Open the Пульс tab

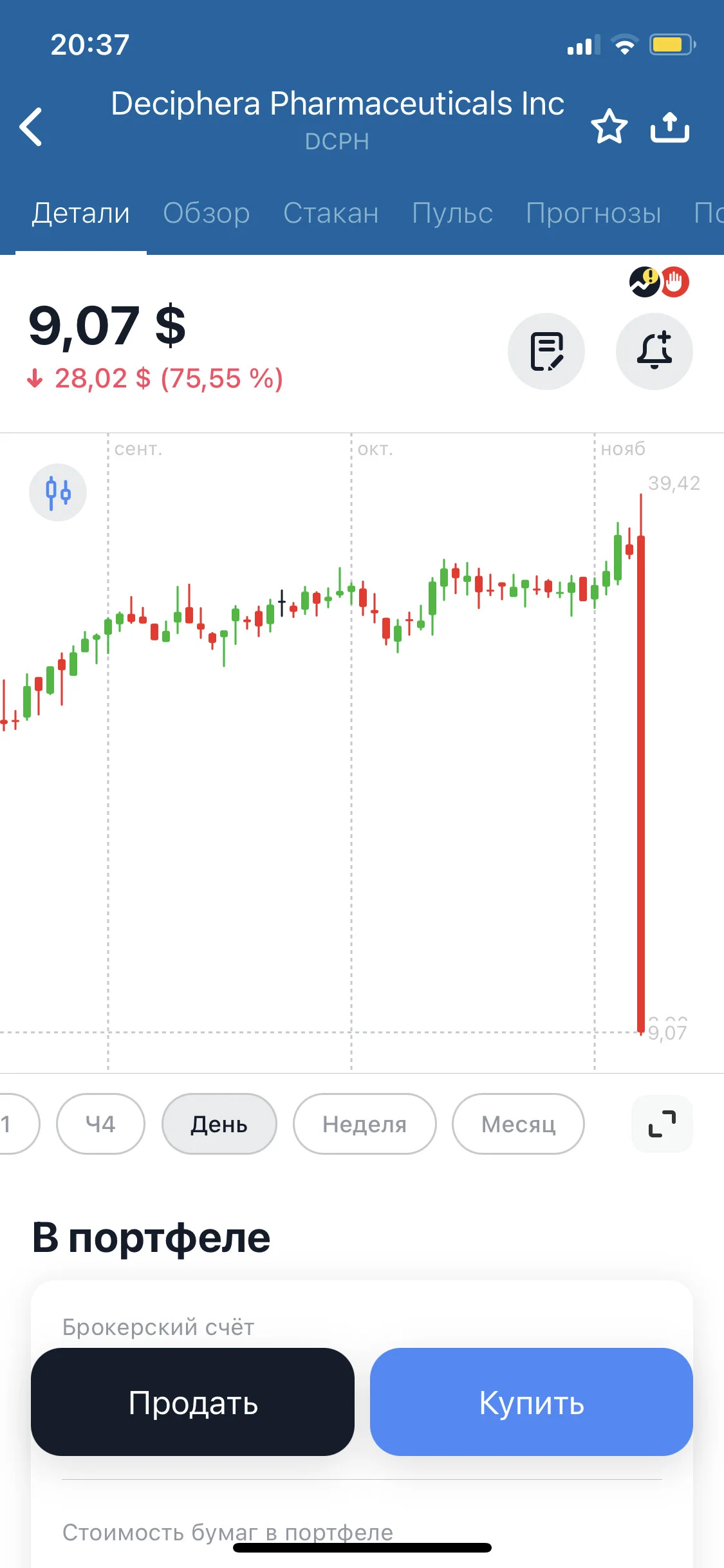point(452,213)
